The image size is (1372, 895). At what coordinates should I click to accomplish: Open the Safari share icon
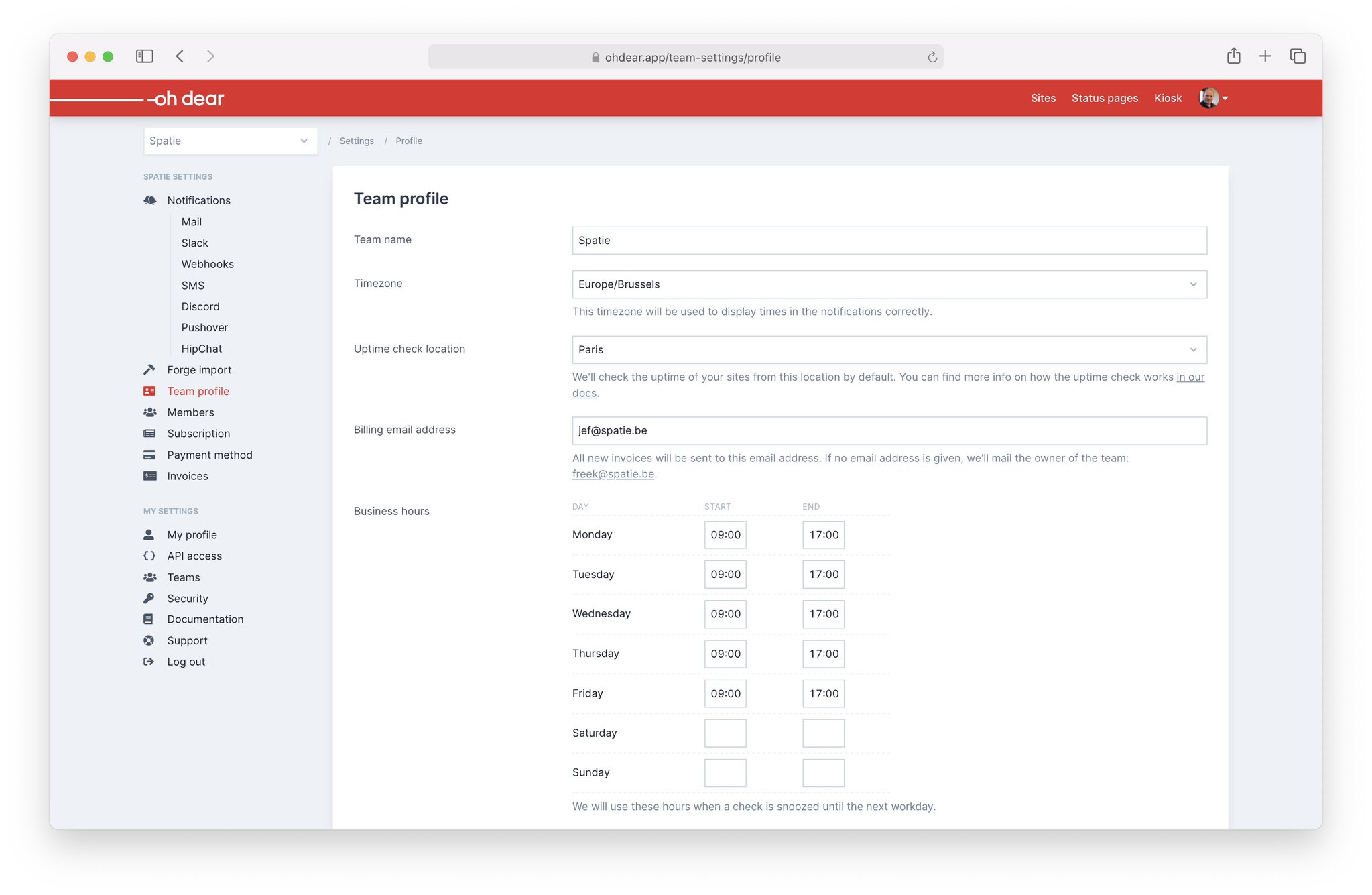click(x=1233, y=56)
